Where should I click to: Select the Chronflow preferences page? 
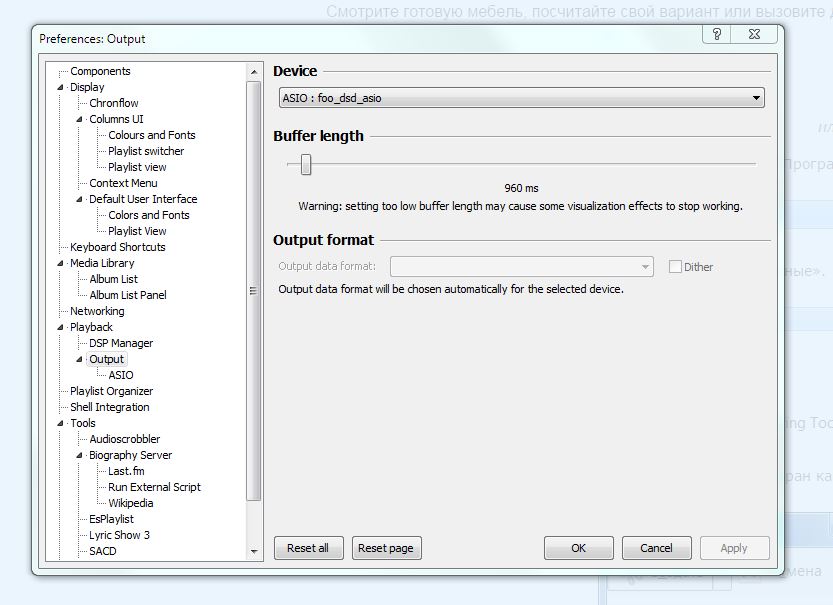[113, 103]
